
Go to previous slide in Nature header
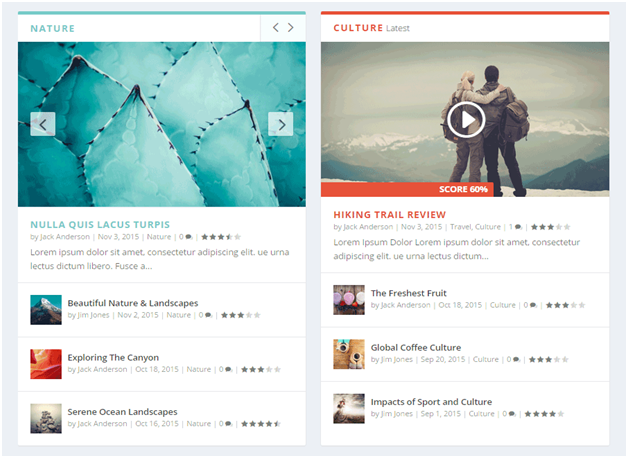coord(276,28)
